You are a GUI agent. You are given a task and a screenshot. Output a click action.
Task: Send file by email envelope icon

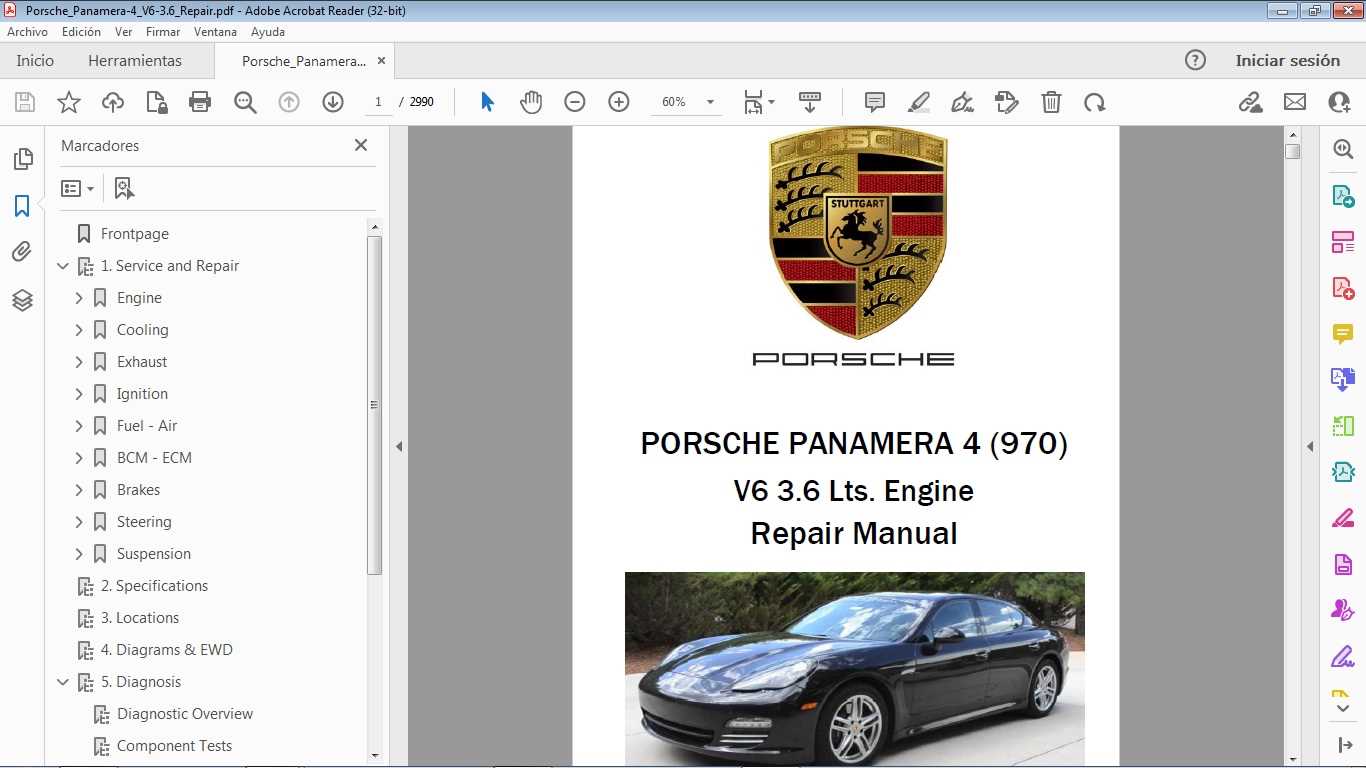coord(1295,102)
